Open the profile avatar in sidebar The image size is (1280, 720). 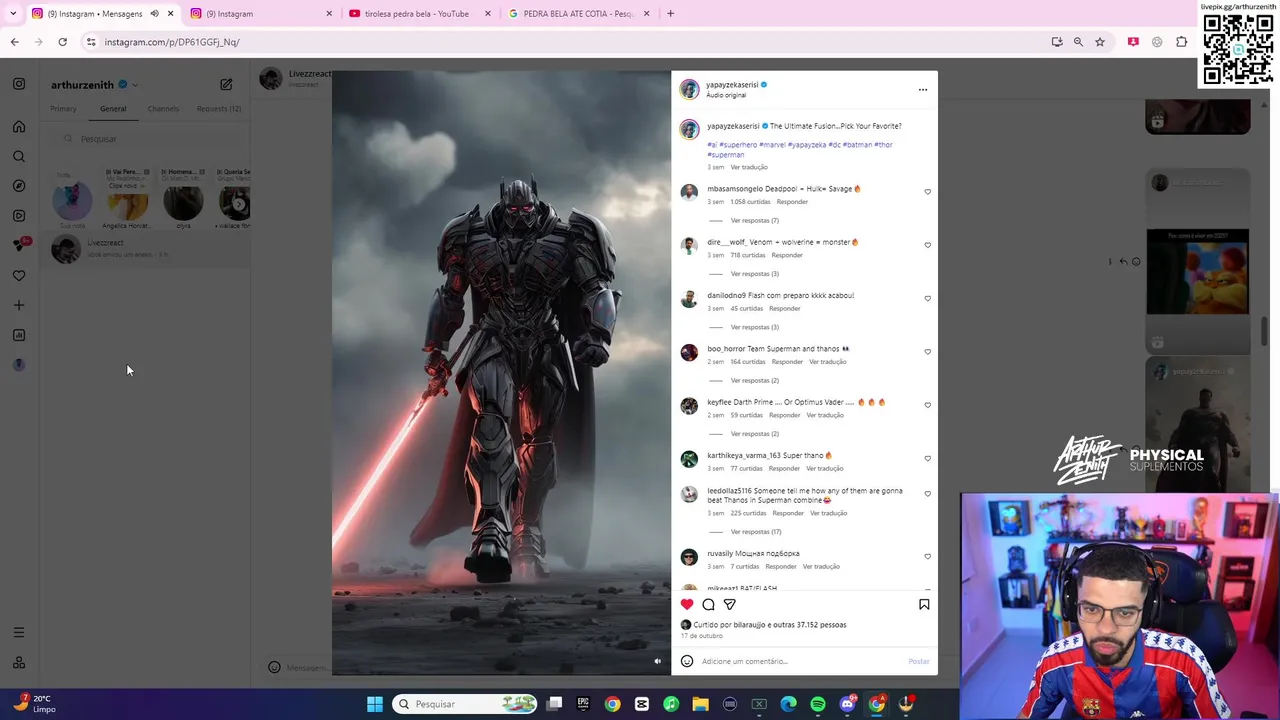point(19,365)
